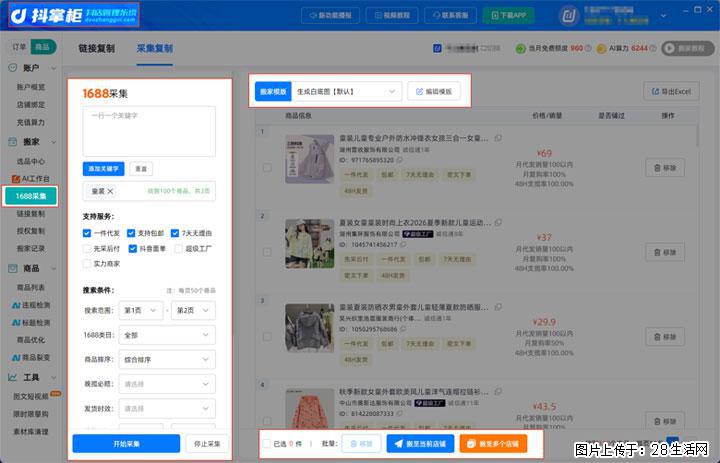
Task: Open the 生成白底图【默认】 template dropdown
Action: (x=347, y=91)
